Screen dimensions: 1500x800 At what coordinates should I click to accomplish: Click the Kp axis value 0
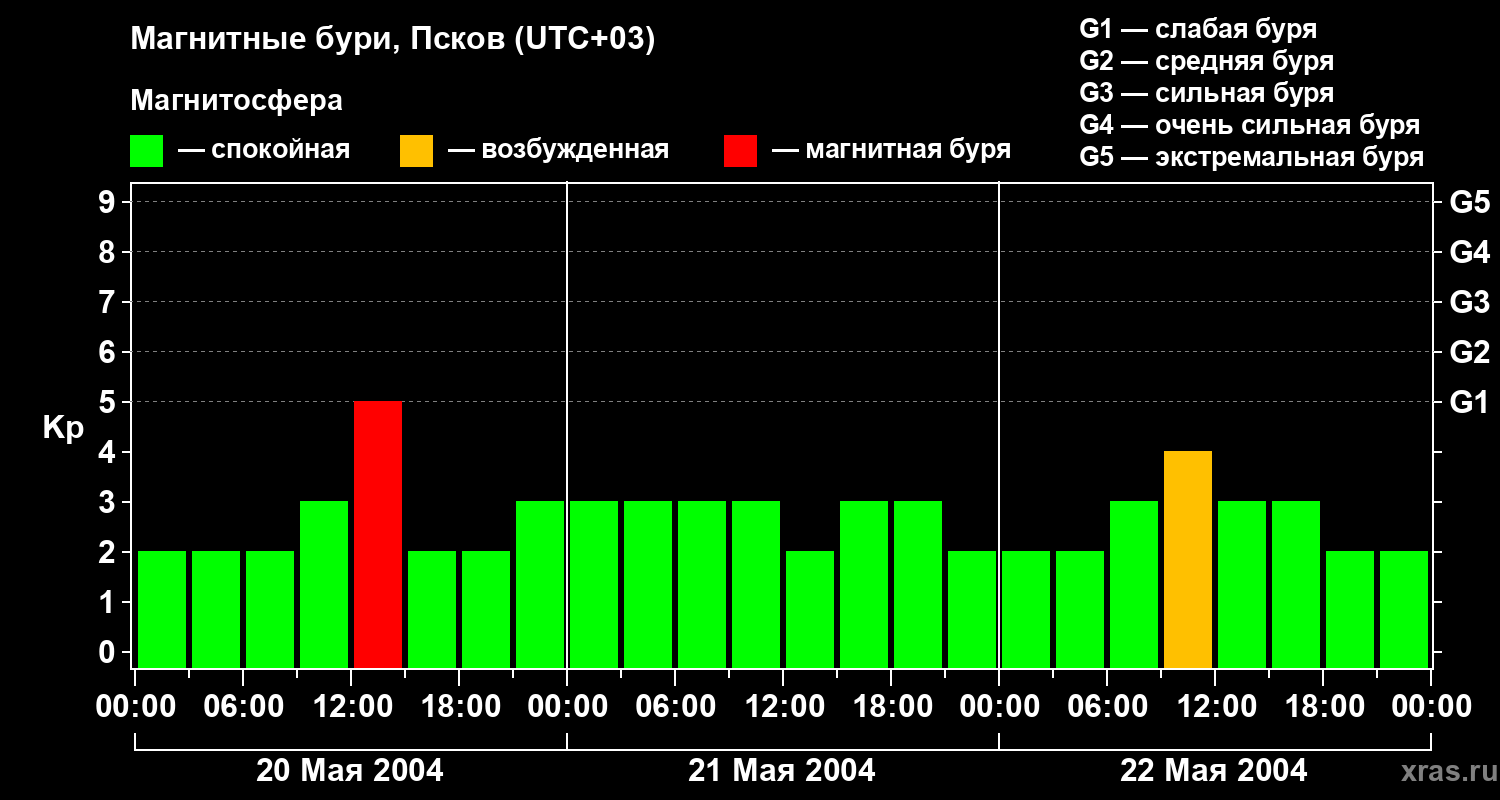click(x=109, y=652)
